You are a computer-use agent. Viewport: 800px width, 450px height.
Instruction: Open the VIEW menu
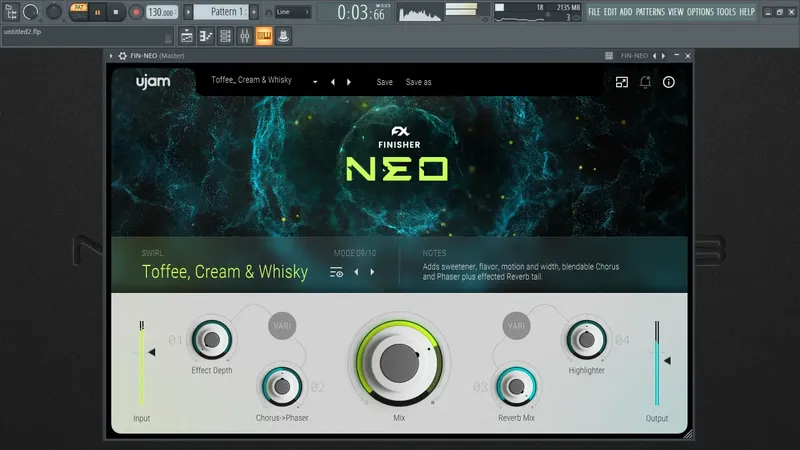(x=676, y=12)
